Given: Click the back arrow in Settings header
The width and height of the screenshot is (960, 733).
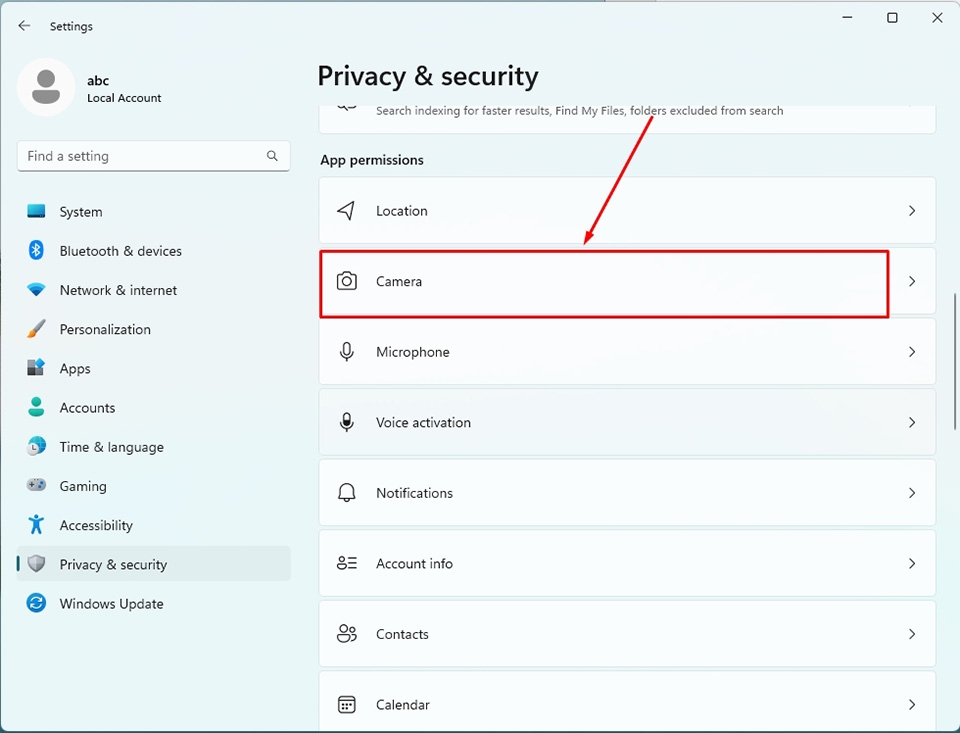Looking at the screenshot, I should (x=24, y=26).
